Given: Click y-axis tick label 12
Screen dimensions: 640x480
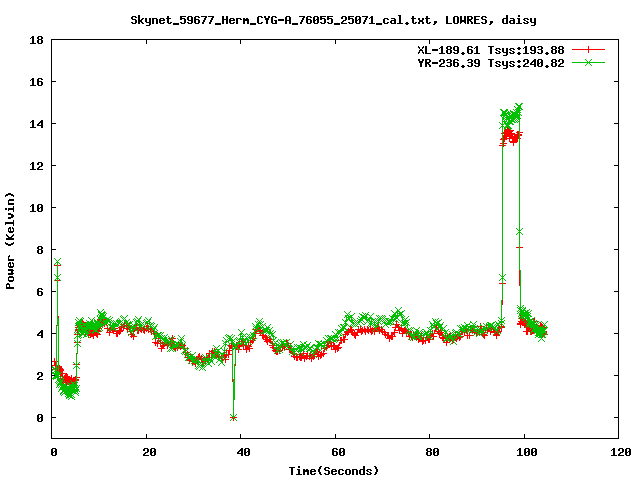Looking at the screenshot, I should pos(37,166).
